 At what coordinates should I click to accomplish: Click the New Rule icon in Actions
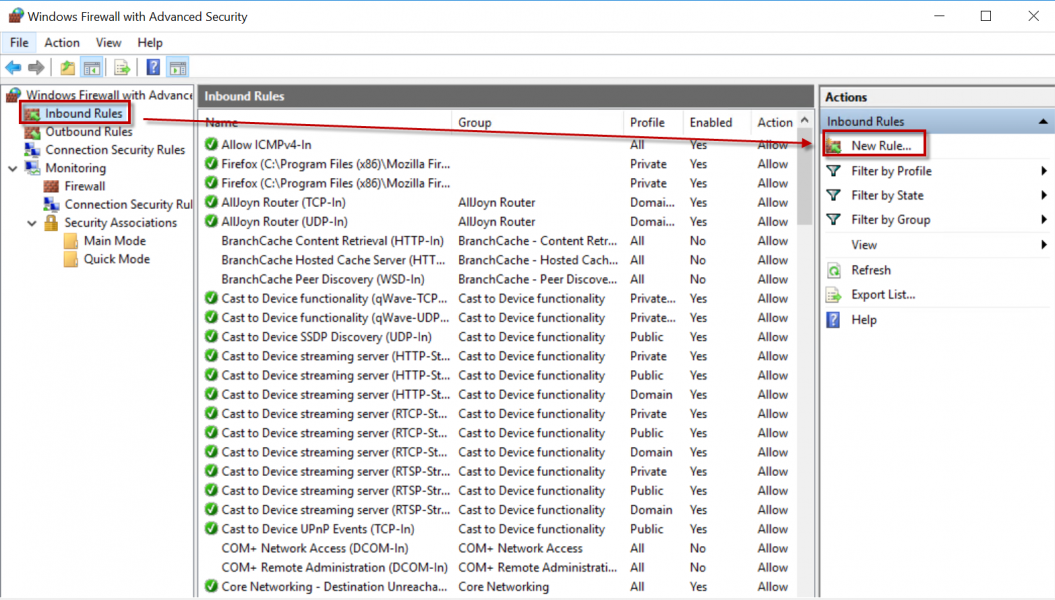pos(833,146)
